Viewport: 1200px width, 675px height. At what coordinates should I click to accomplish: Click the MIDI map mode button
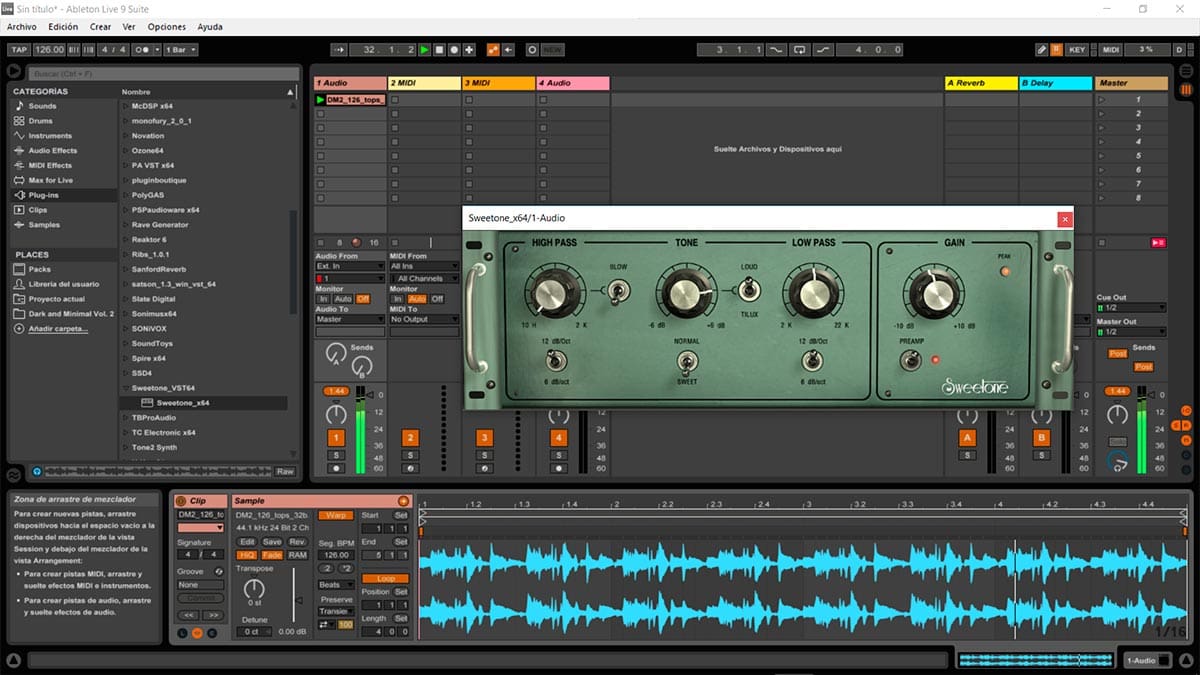1111,49
